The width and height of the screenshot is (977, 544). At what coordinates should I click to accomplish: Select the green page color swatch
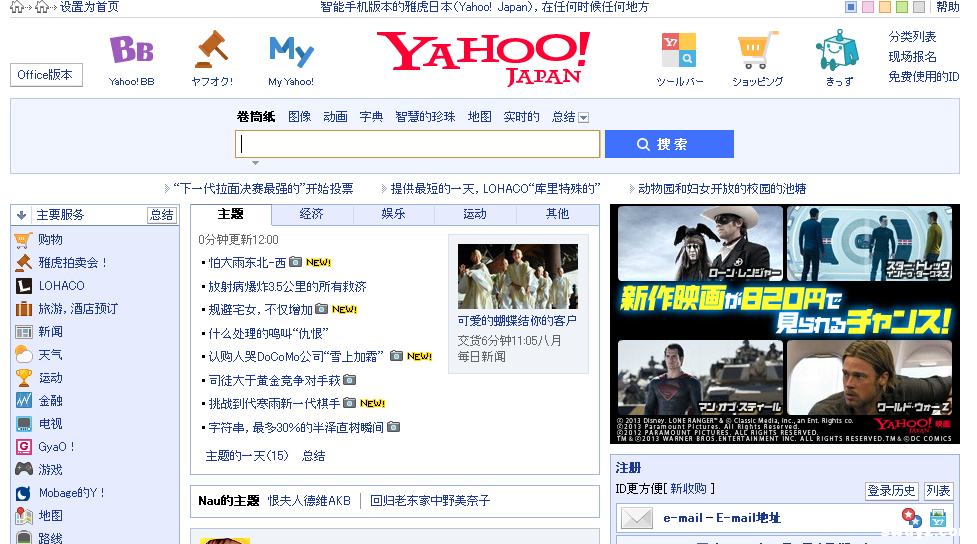click(x=902, y=7)
